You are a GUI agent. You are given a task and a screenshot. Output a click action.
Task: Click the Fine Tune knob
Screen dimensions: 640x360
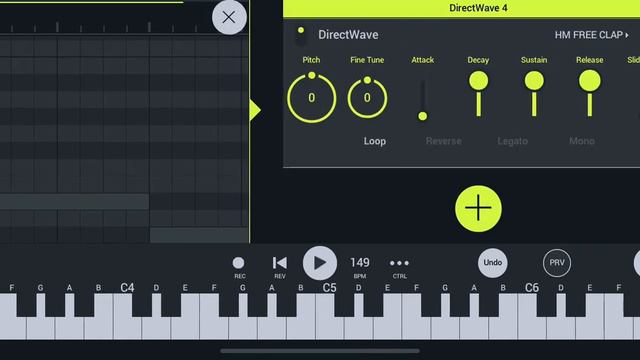367,98
